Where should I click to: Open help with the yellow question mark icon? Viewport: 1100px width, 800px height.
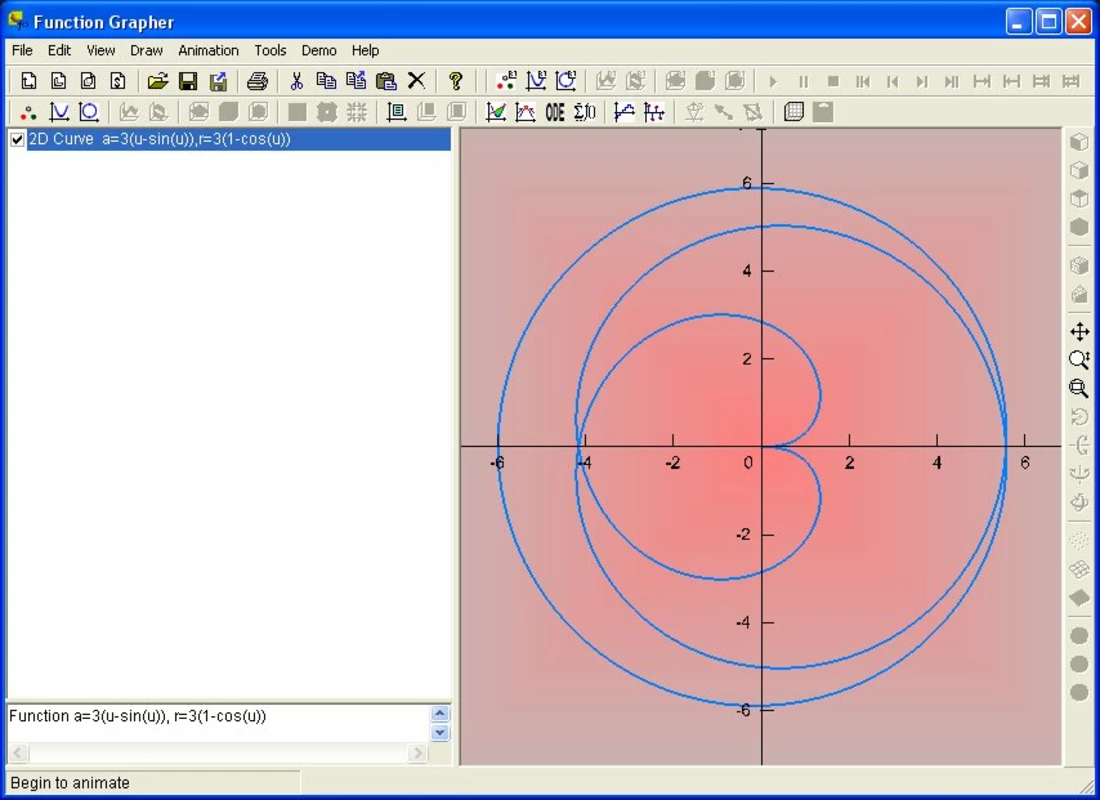456,81
